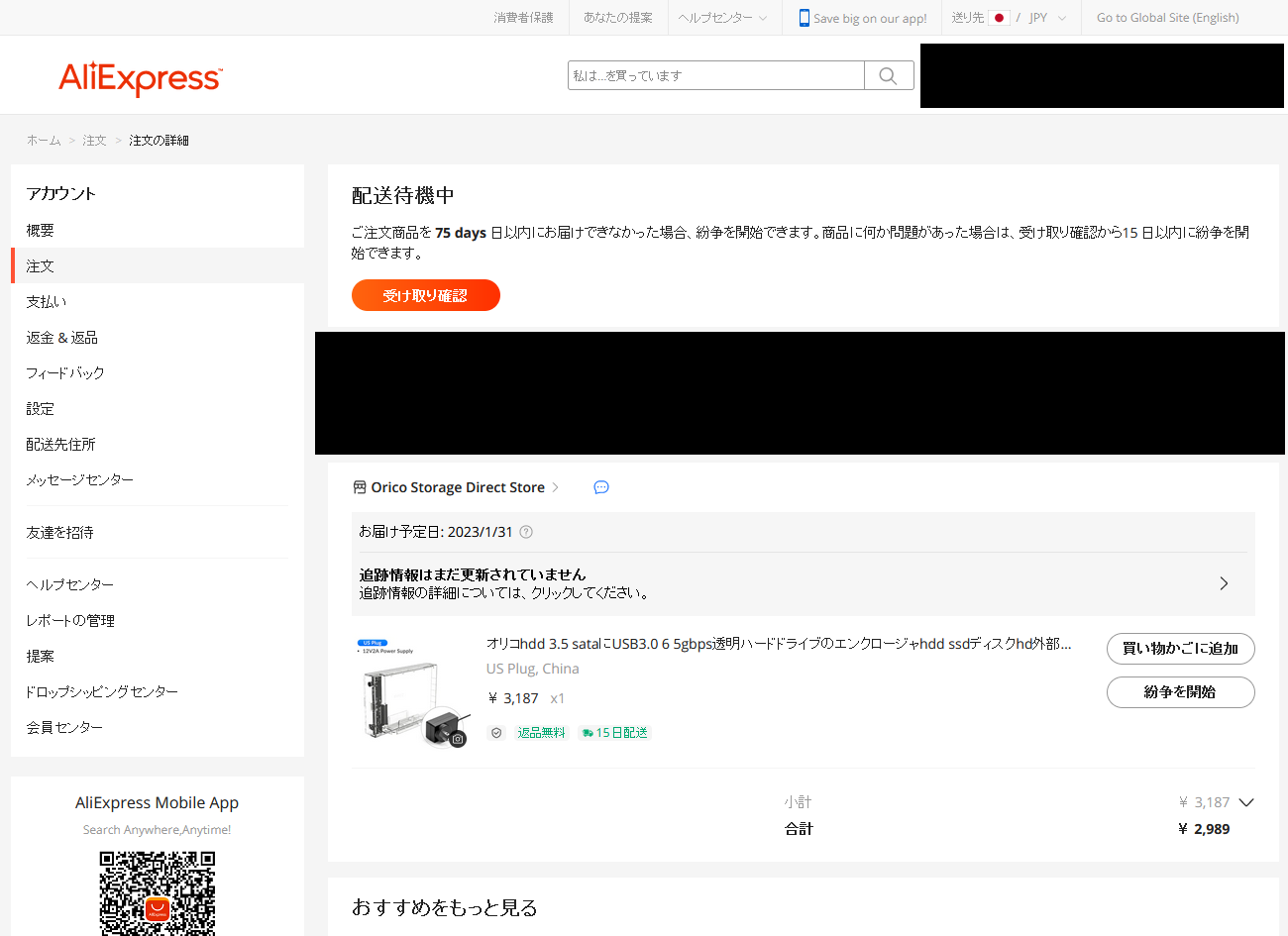Click 消費者保護 link in top bar
1288x936 pixels.
(524, 18)
